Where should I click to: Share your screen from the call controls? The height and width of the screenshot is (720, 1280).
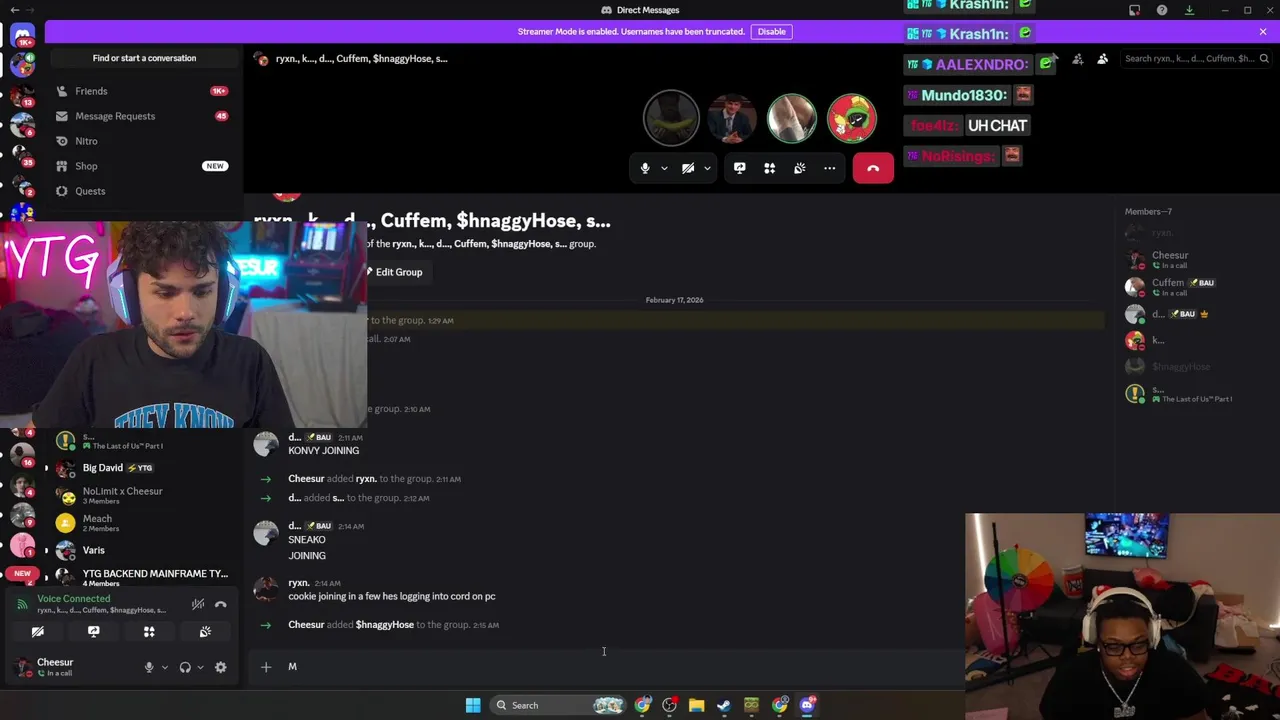click(739, 168)
